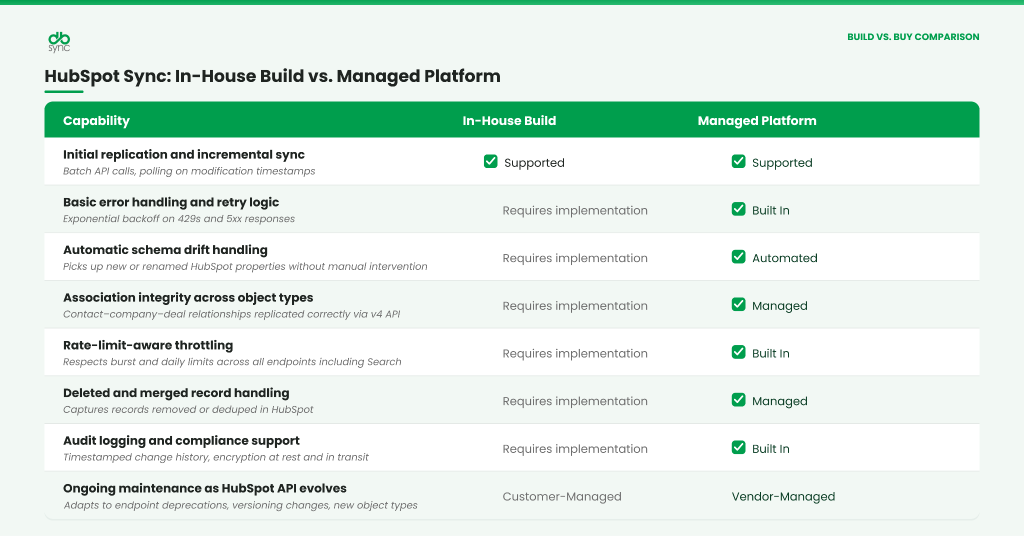Click 'Supported' text under In-House Build
1024x536 pixels.
point(534,163)
